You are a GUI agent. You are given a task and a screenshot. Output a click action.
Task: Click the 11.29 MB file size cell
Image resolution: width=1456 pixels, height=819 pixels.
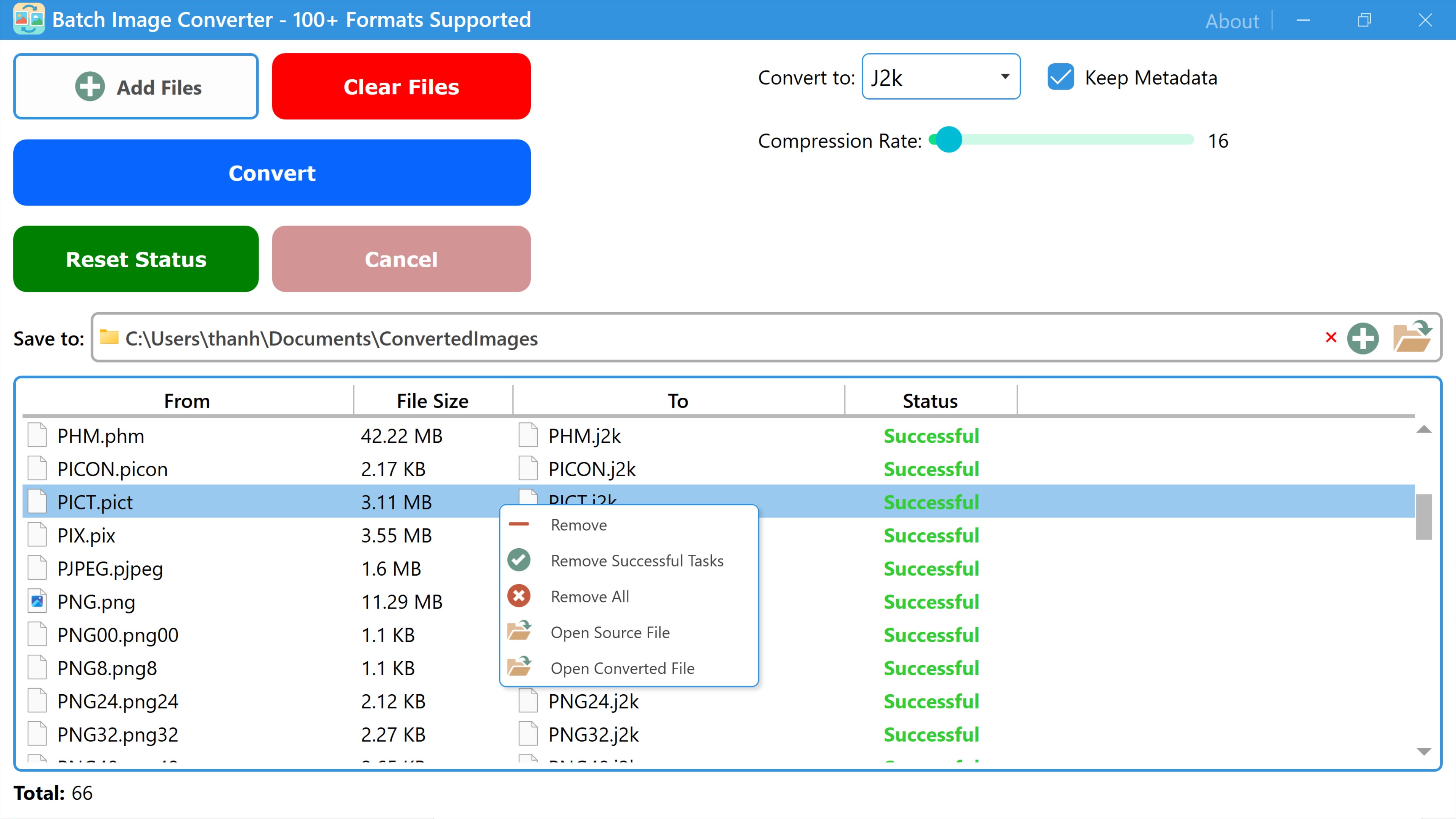(x=401, y=601)
